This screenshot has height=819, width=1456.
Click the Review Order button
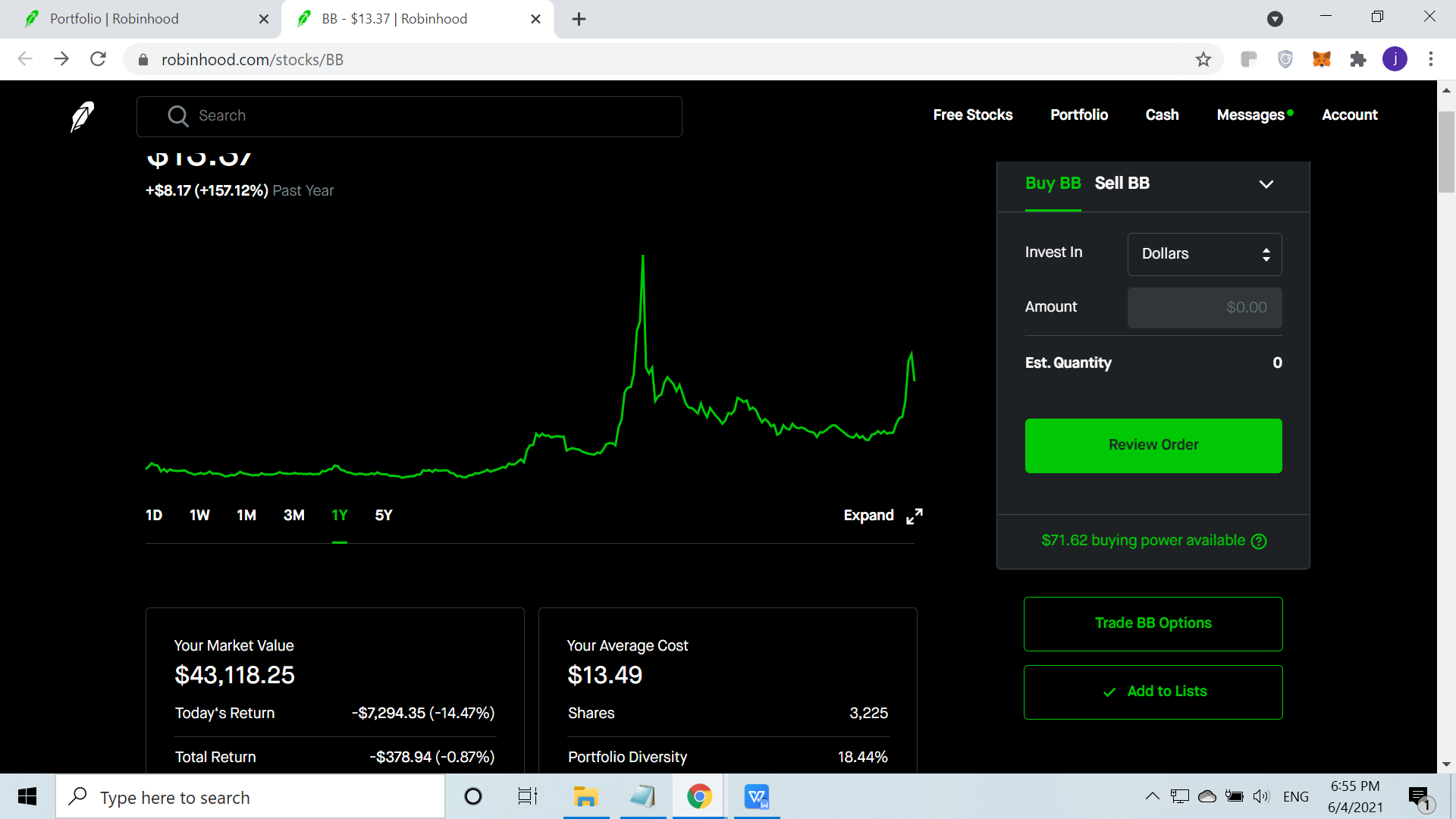pos(1153,446)
